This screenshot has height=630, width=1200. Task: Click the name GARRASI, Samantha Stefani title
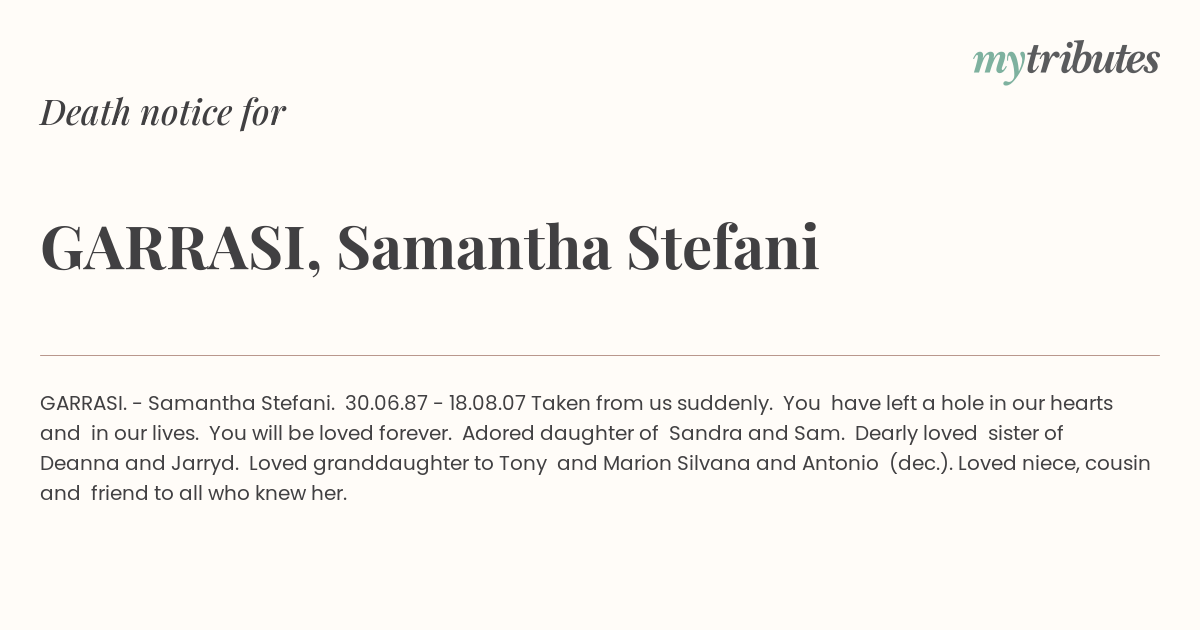pyautogui.click(x=430, y=248)
